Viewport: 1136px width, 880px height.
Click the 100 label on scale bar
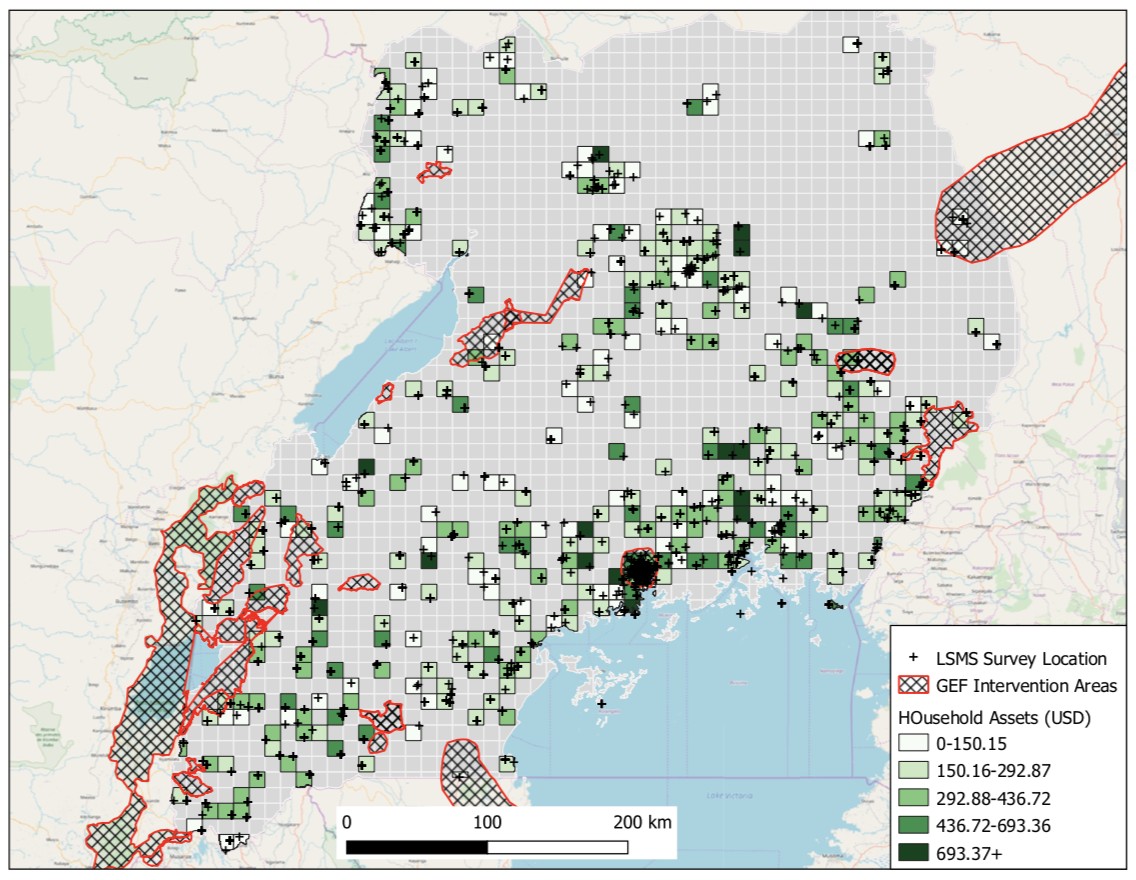tap(487, 823)
